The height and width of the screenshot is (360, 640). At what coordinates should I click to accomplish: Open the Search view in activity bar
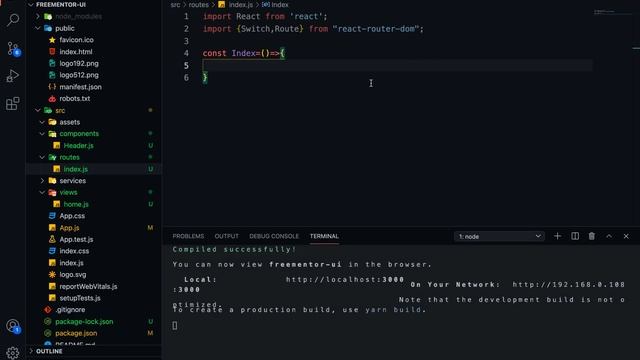click(13, 20)
